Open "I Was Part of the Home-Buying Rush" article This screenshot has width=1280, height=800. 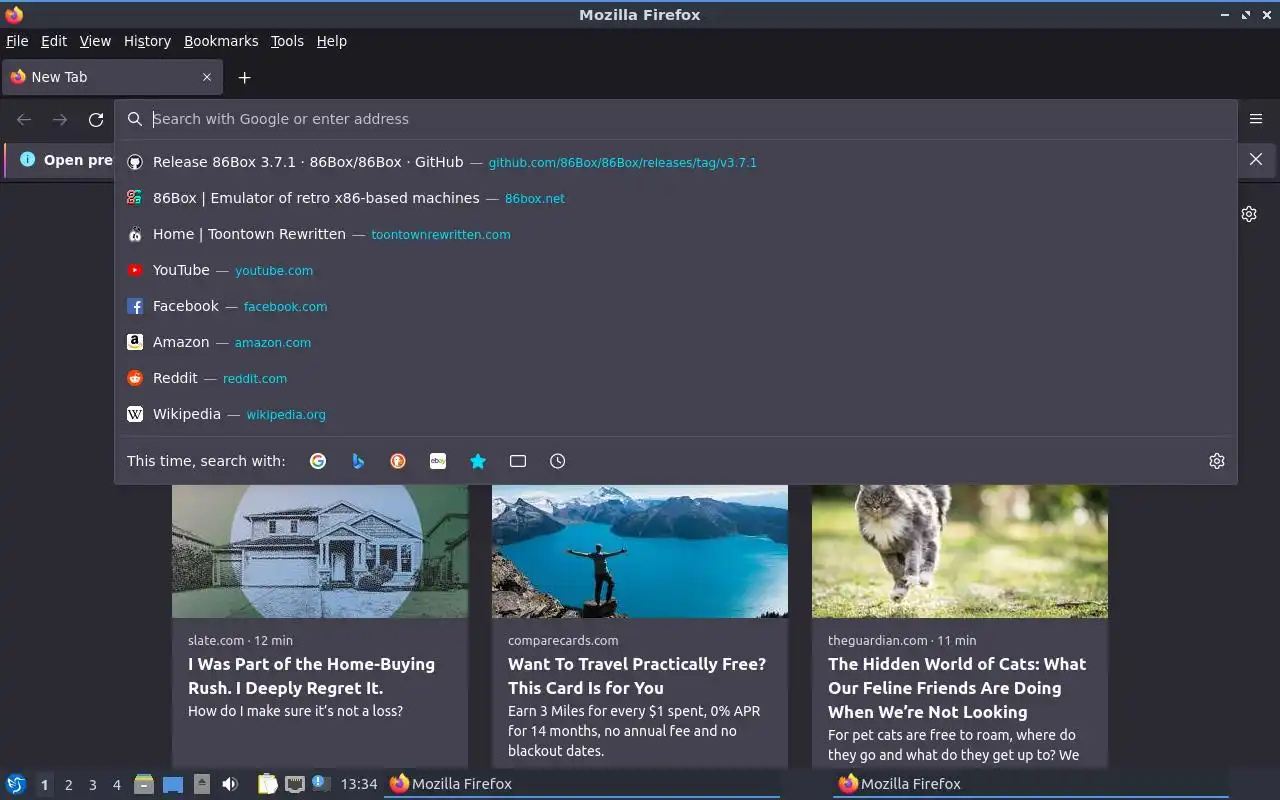[x=311, y=676]
